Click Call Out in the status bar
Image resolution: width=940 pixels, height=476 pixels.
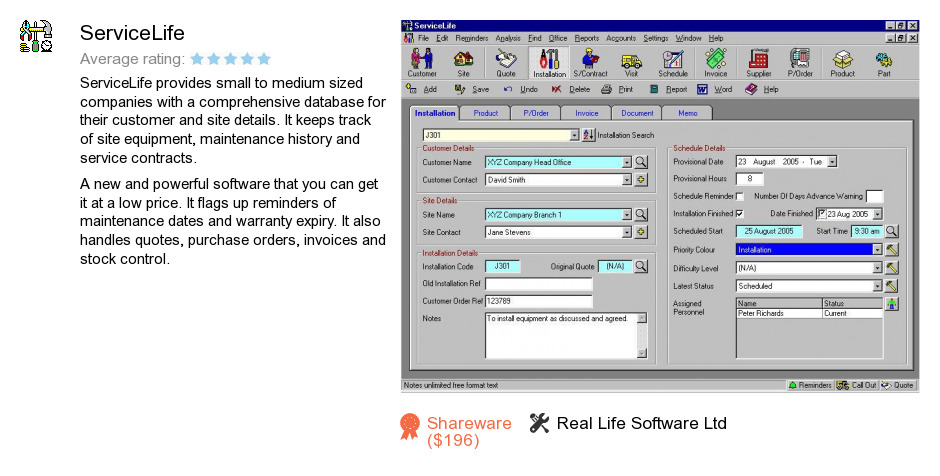[857, 385]
